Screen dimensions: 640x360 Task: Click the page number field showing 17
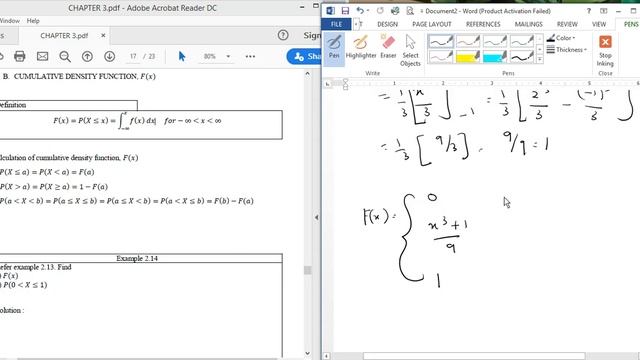click(x=133, y=56)
